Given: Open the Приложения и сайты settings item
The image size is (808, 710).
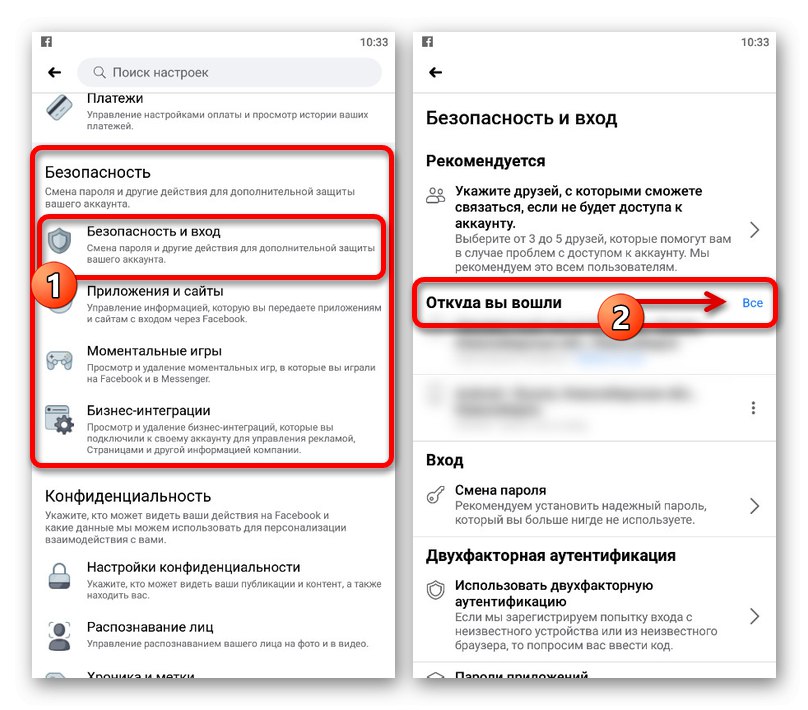Looking at the screenshot, I should point(212,304).
